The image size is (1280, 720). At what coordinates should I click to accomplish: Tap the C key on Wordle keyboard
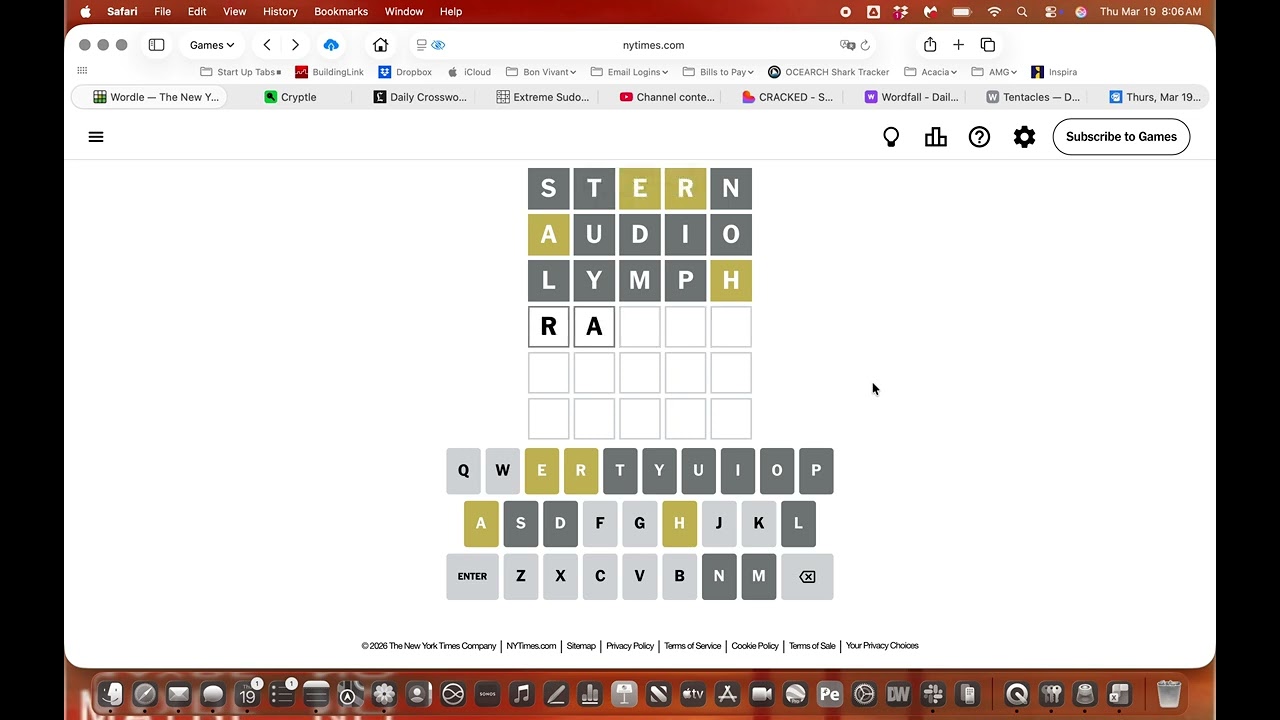[x=600, y=577]
